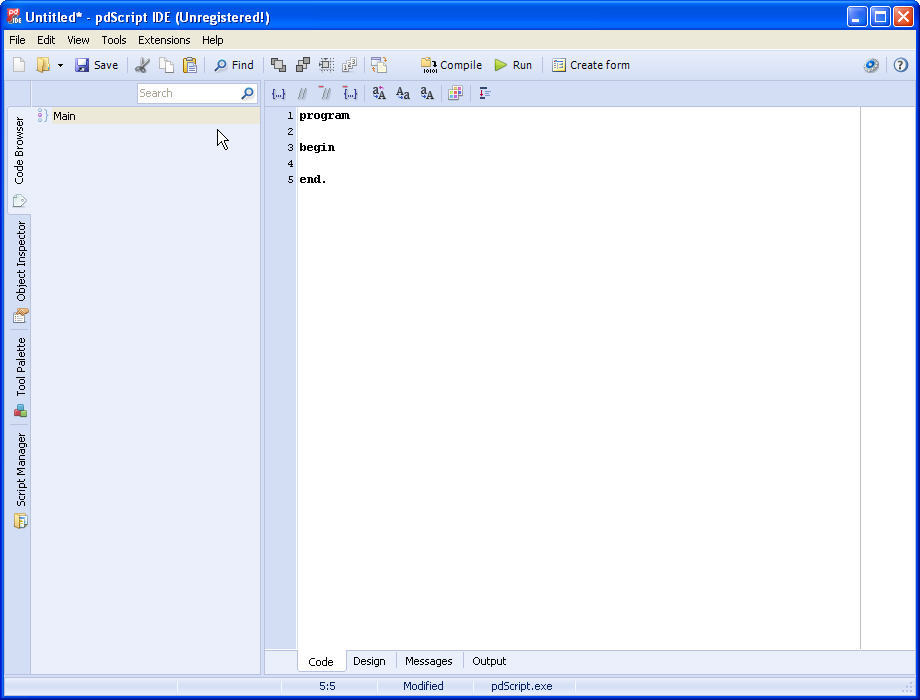Click the line comment icon

[302, 93]
